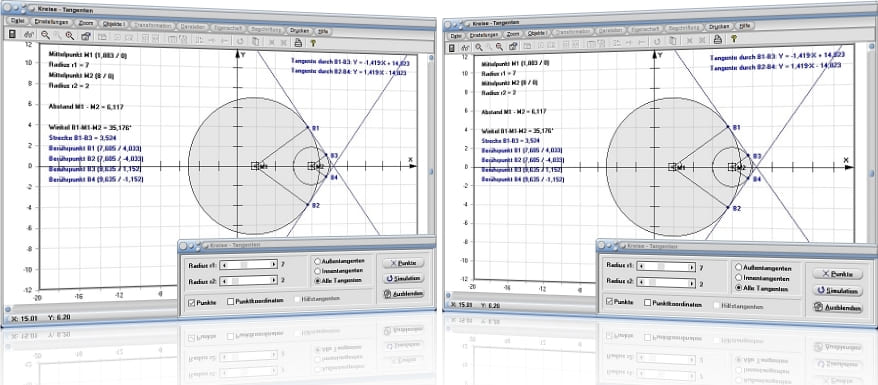The width and height of the screenshot is (878, 385).
Task: Enable Punktkoordinaten checkbox in right dialog
Action: pos(648,302)
